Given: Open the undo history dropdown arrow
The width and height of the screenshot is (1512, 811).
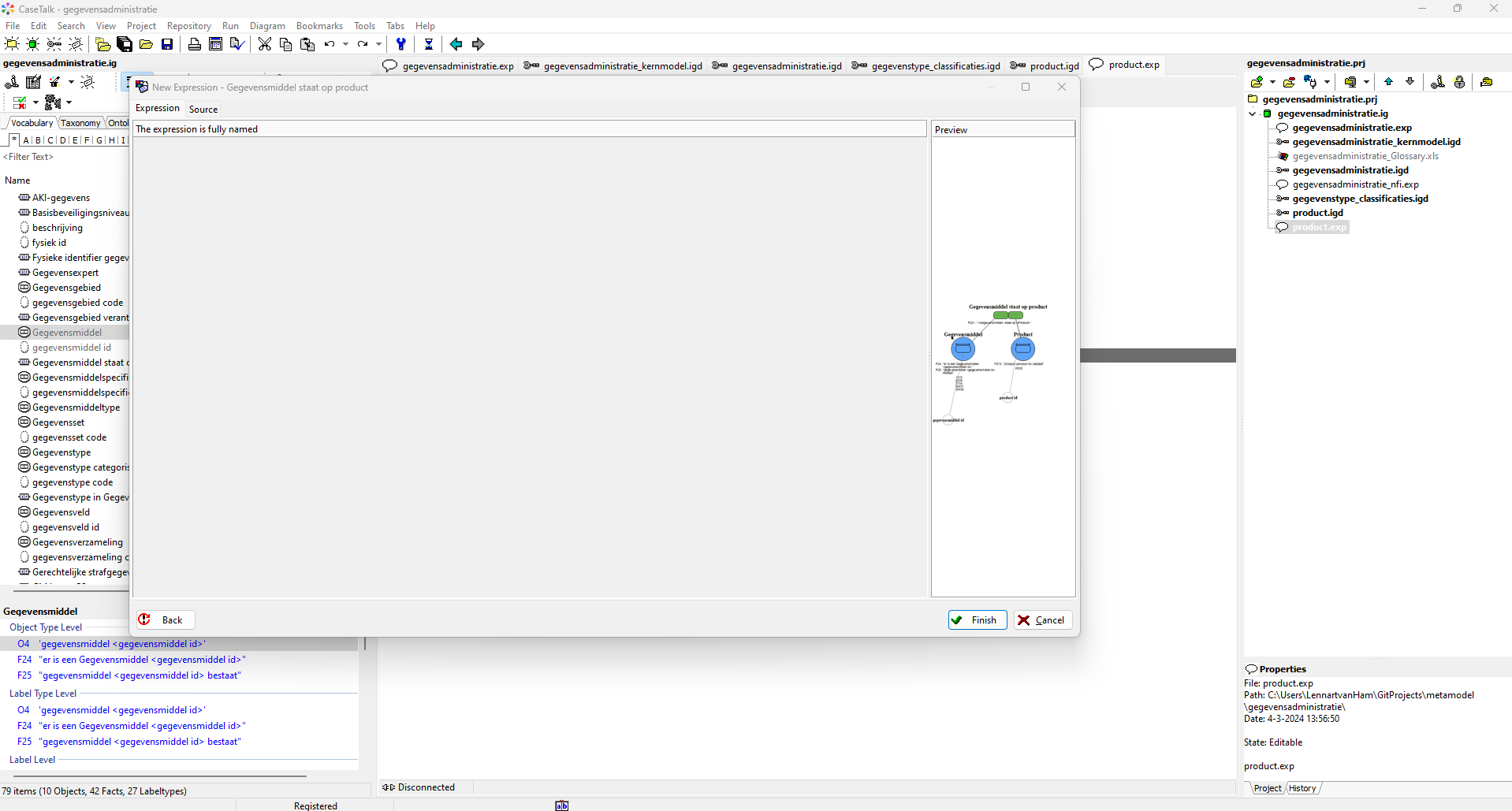Looking at the screenshot, I should click(x=345, y=44).
